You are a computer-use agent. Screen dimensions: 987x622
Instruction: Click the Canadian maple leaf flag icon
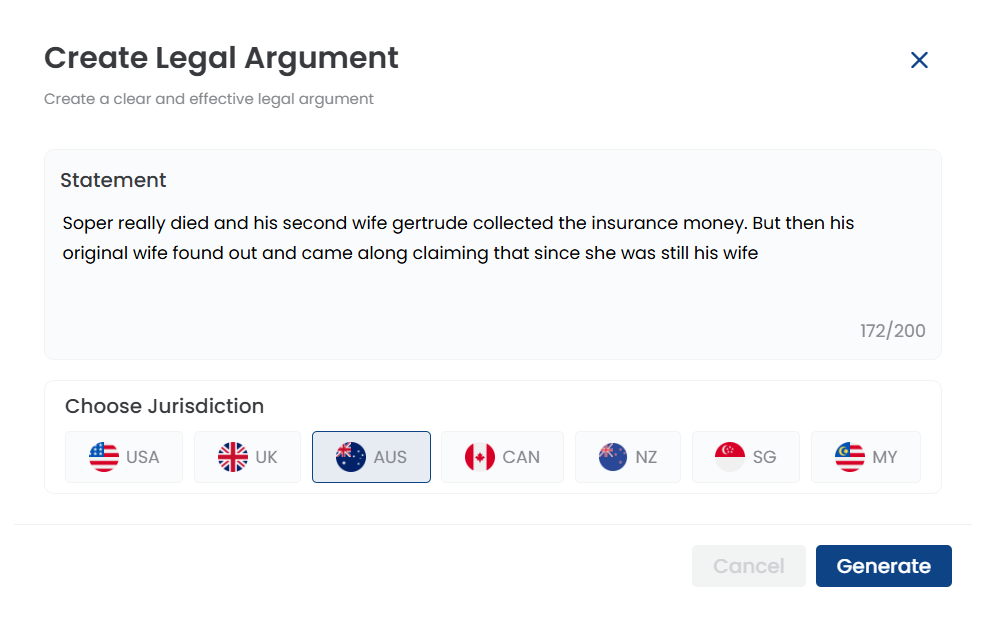tap(480, 457)
